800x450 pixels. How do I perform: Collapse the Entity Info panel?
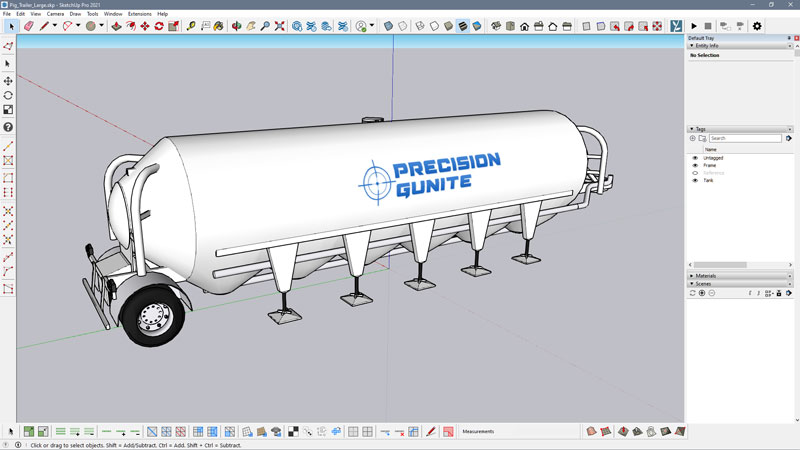click(x=691, y=46)
